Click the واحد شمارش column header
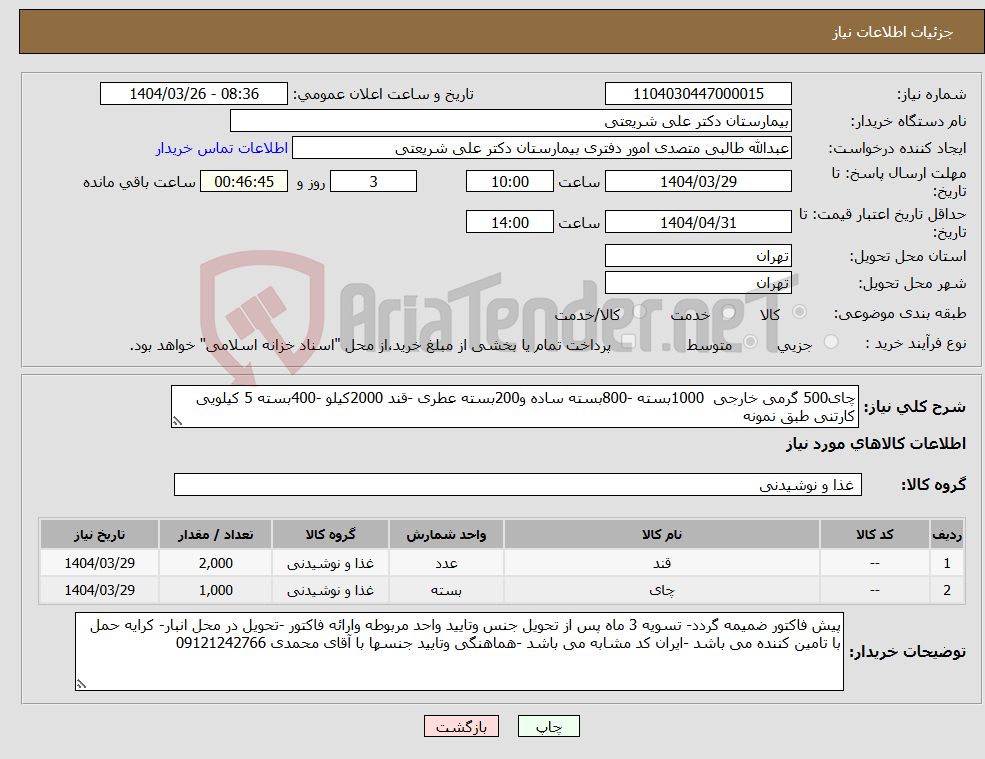 coord(446,535)
